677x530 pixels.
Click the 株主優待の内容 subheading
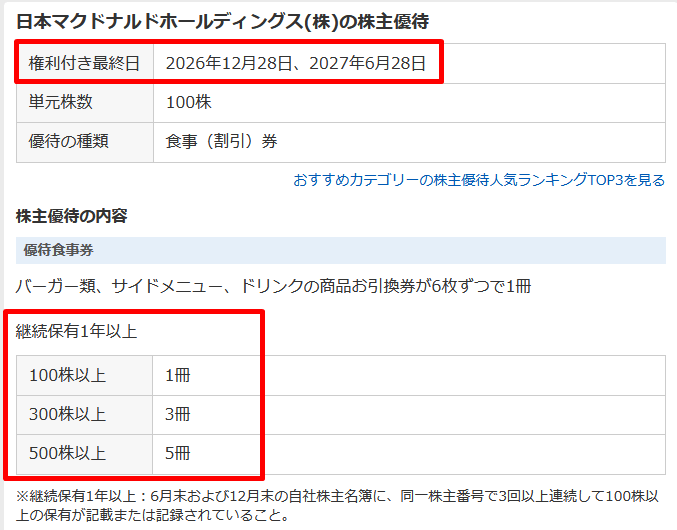(72, 216)
